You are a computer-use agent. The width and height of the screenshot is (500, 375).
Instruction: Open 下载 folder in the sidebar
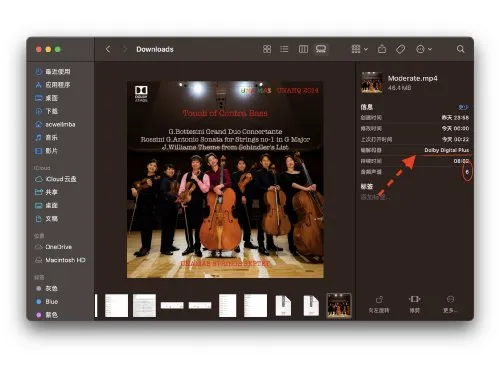click(47, 111)
